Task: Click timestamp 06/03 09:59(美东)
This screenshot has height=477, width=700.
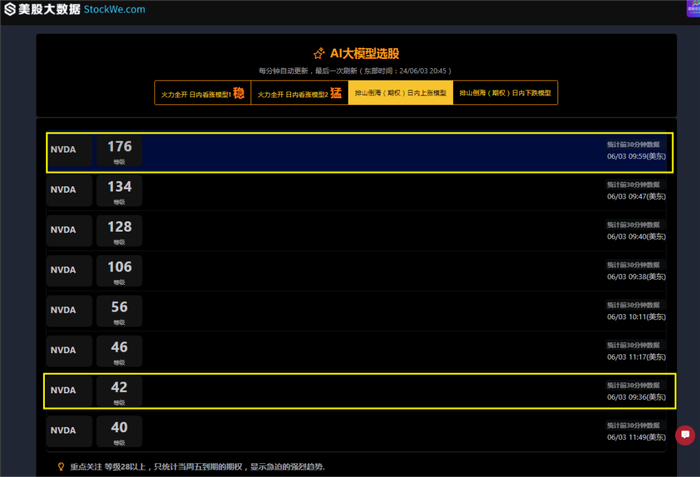Action: pos(636,156)
